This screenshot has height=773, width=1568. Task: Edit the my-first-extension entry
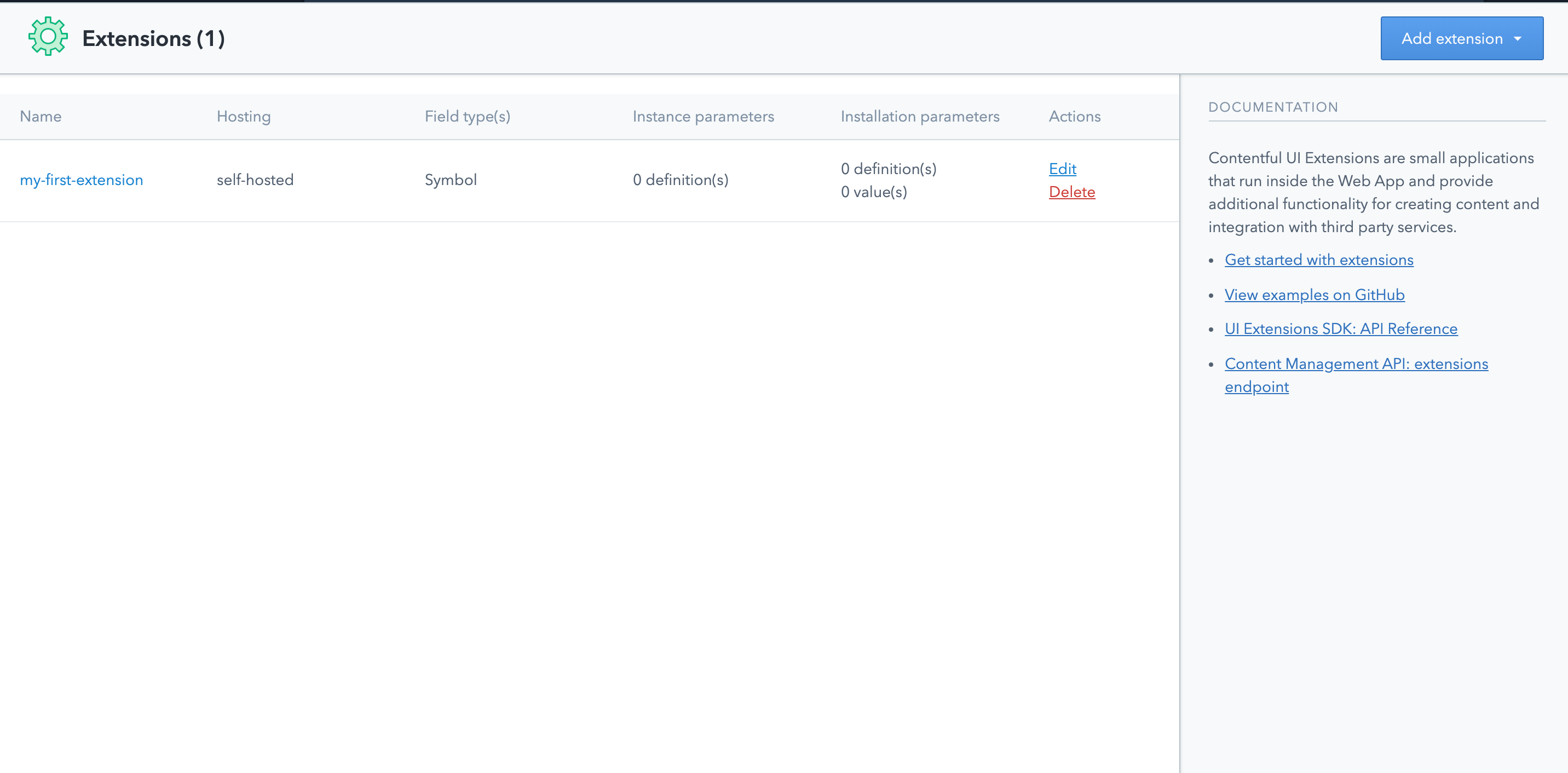click(1062, 169)
